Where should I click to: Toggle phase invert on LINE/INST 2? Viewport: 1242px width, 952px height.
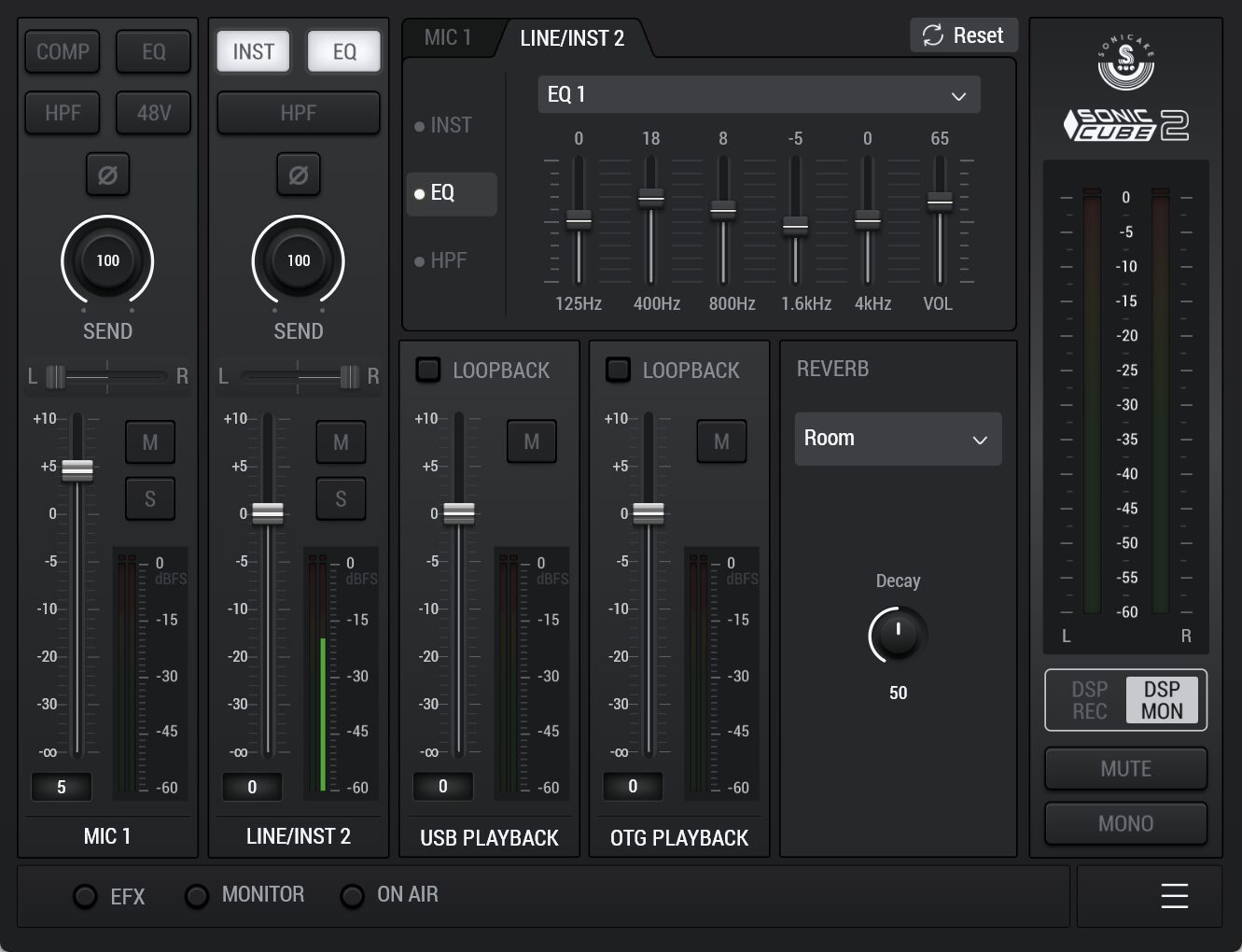pyautogui.click(x=299, y=175)
